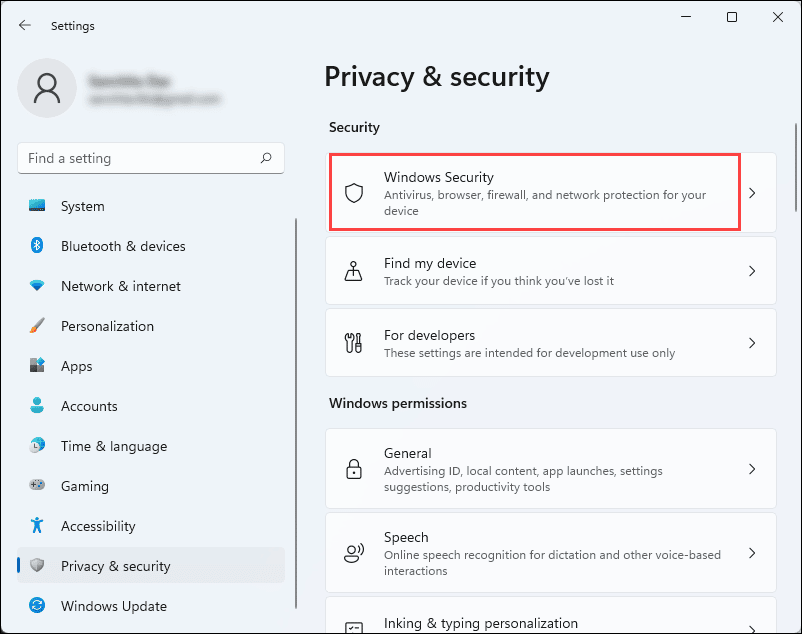This screenshot has width=802, height=634.
Task: Open Inking & typing personalization
Action: coord(551,616)
